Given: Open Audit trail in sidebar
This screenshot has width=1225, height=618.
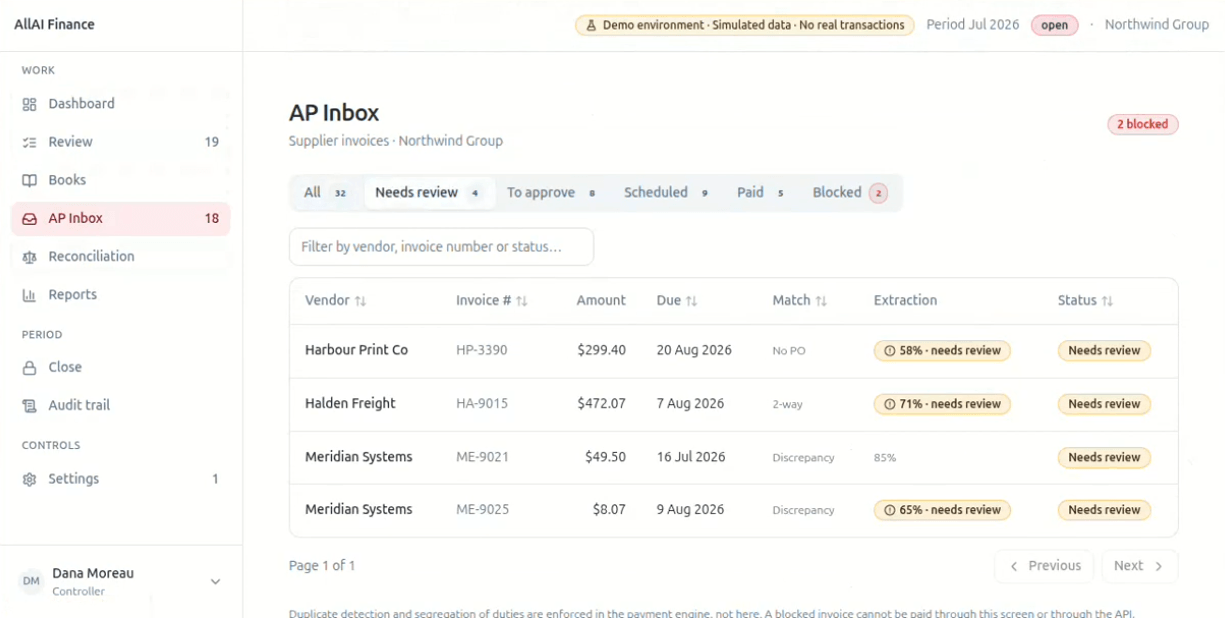Looking at the screenshot, I should pos(121,406).
